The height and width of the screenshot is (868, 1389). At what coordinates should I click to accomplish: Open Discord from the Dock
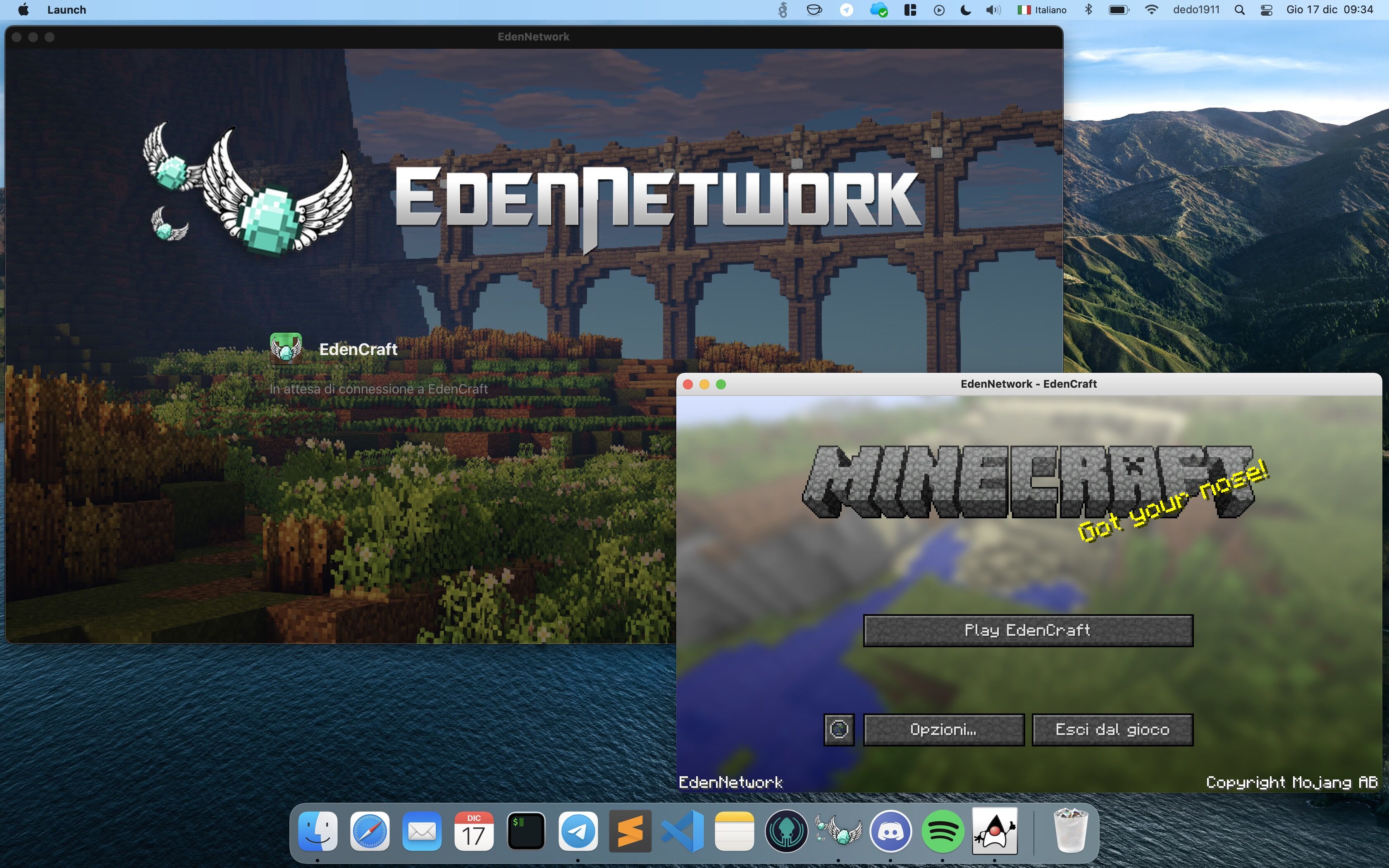point(890,831)
